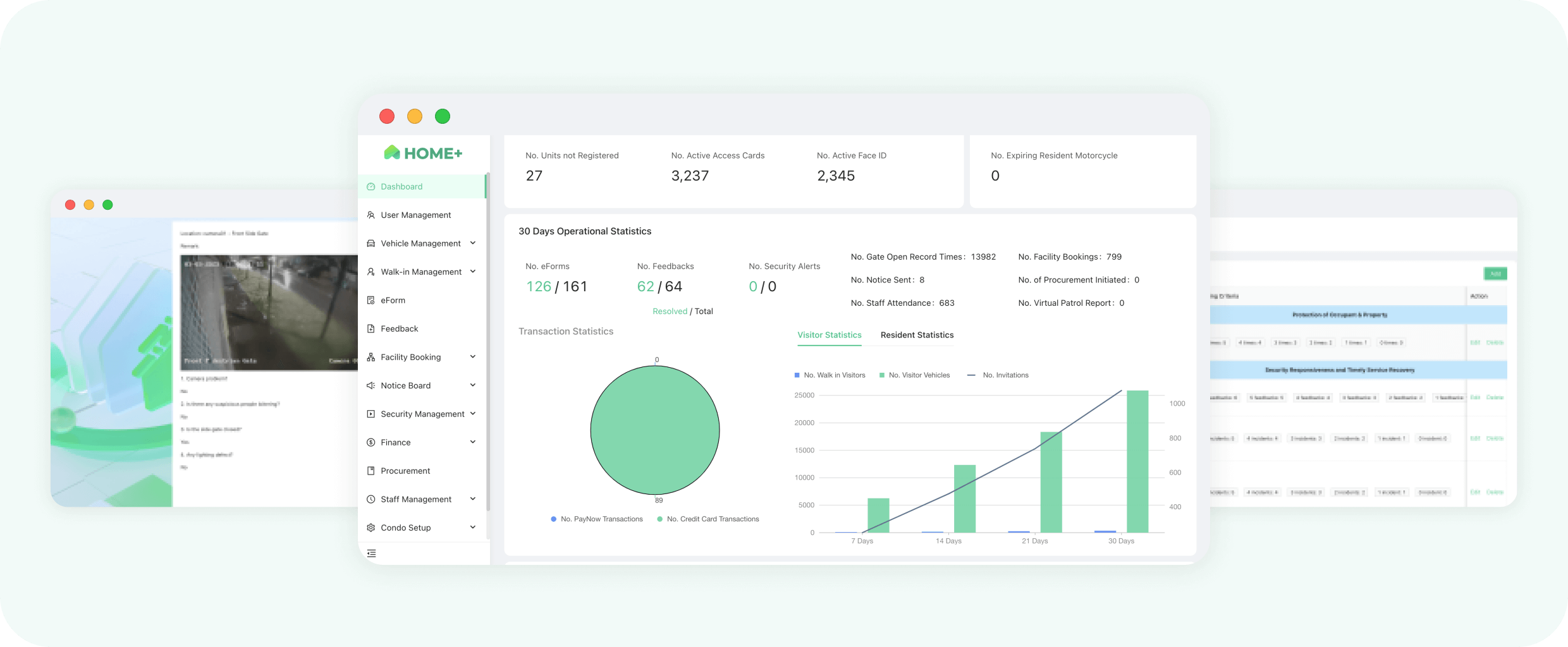Click the Finance dollar coin icon
The height and width of the screenshot is (647, 1568).
click(x=371, y=442)
